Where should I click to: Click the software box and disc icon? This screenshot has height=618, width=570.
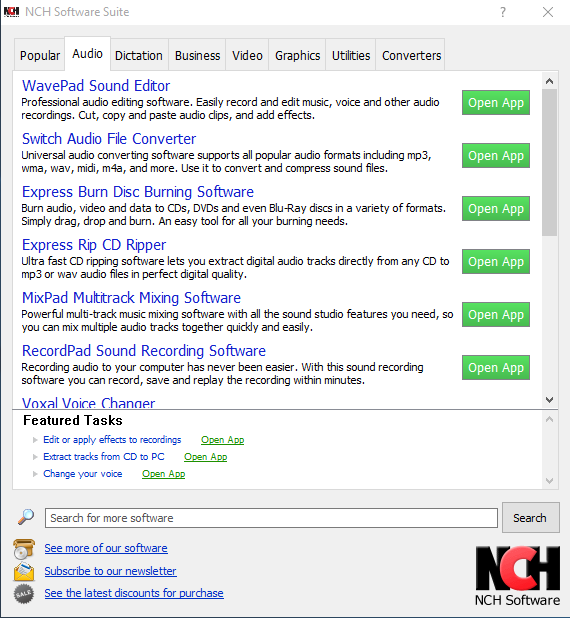[x=24, y=549]
